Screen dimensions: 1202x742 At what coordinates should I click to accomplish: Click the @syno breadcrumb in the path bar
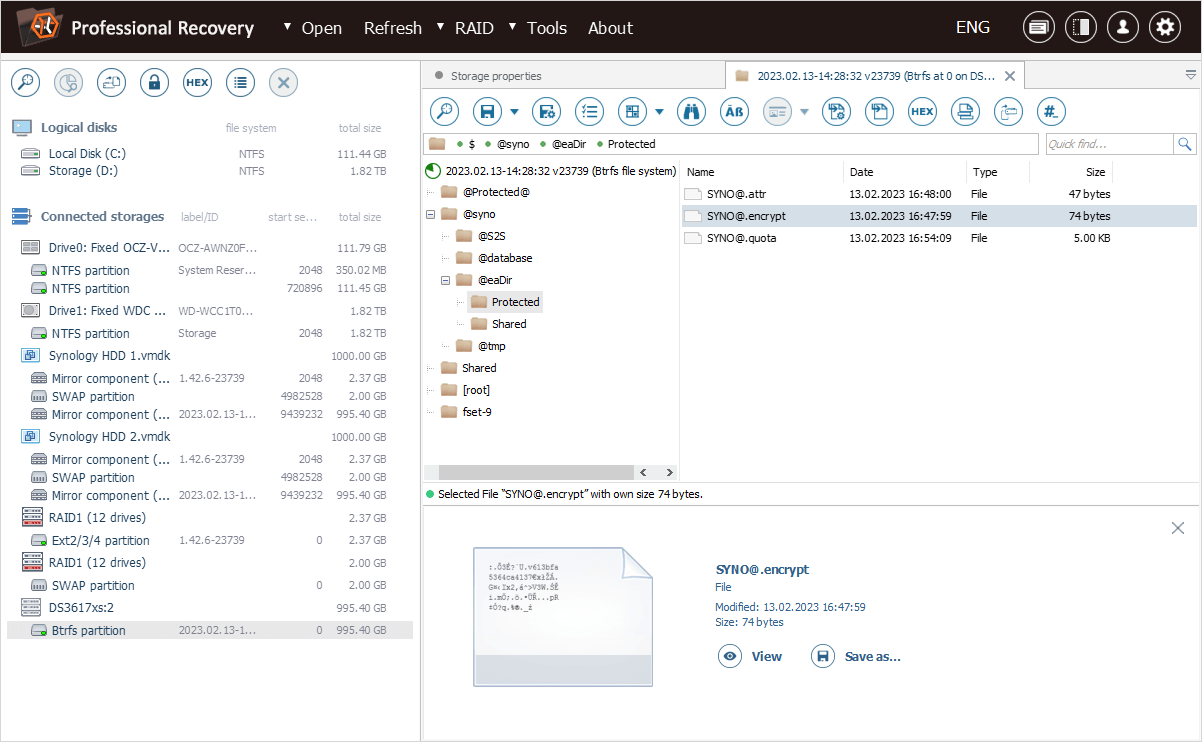[x=513, y=144]
